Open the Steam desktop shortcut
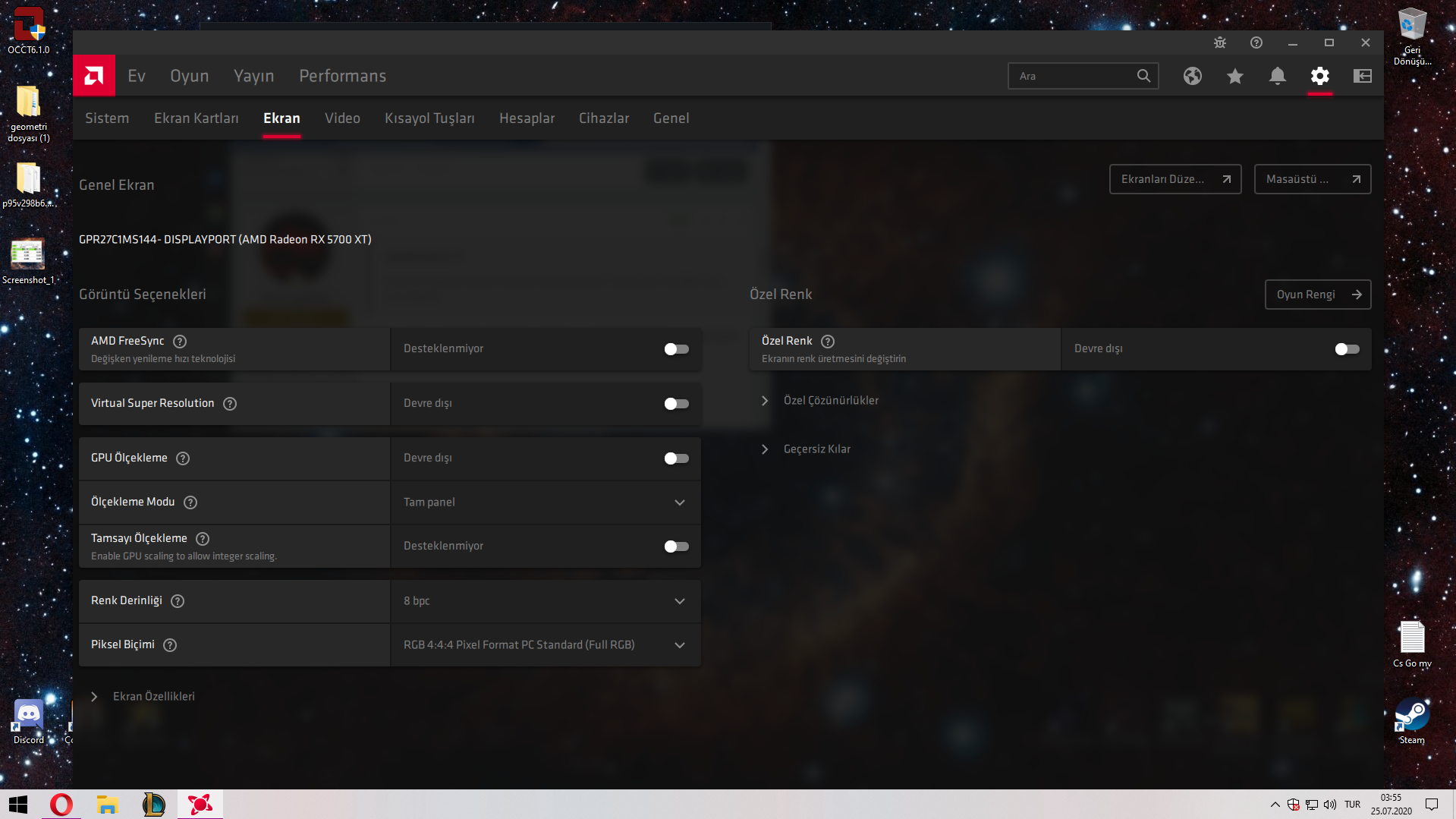The image size is (1456, 819). click(x=1412, y=721)
